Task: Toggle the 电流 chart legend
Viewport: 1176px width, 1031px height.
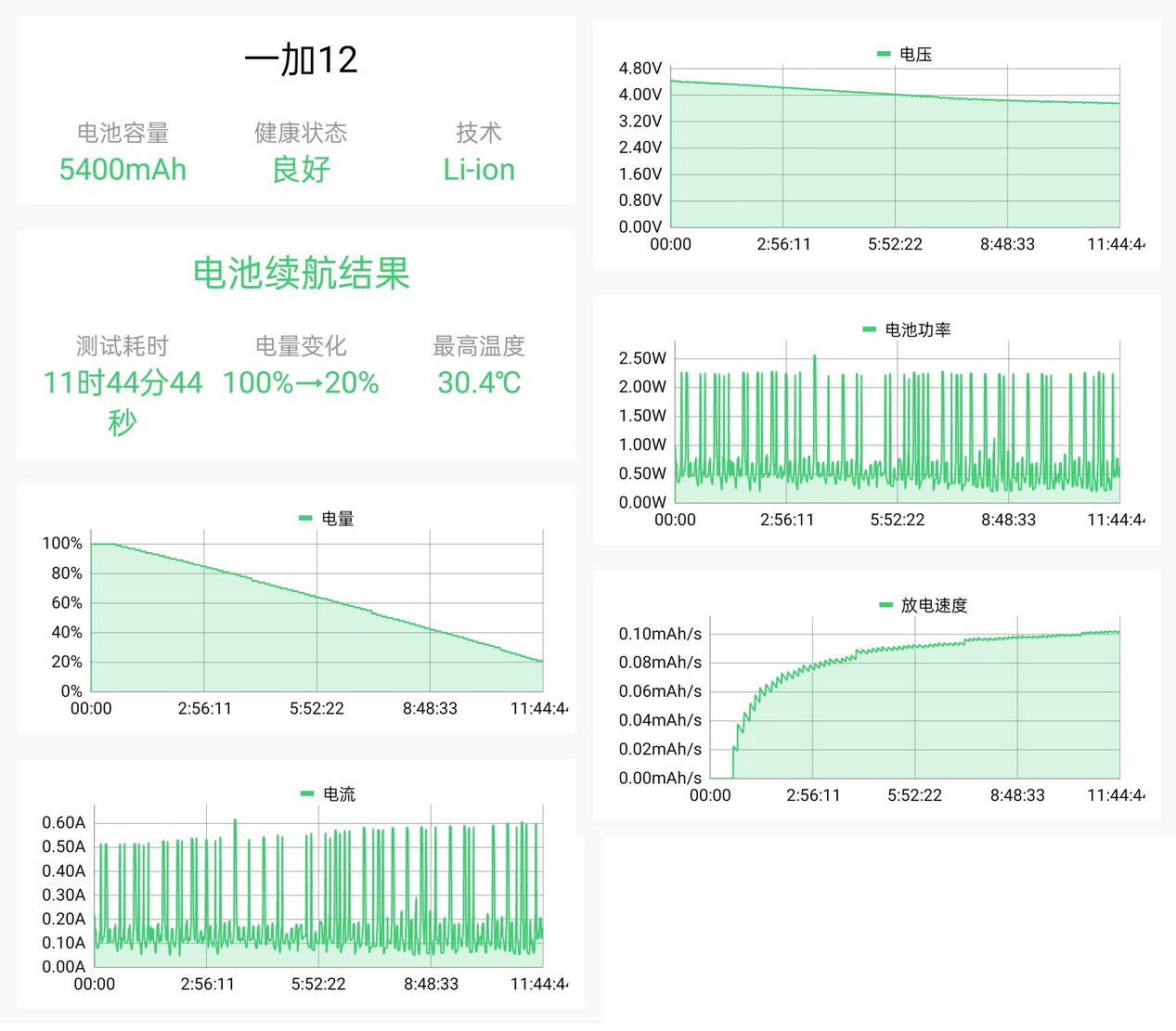Action: click(329, 794)
